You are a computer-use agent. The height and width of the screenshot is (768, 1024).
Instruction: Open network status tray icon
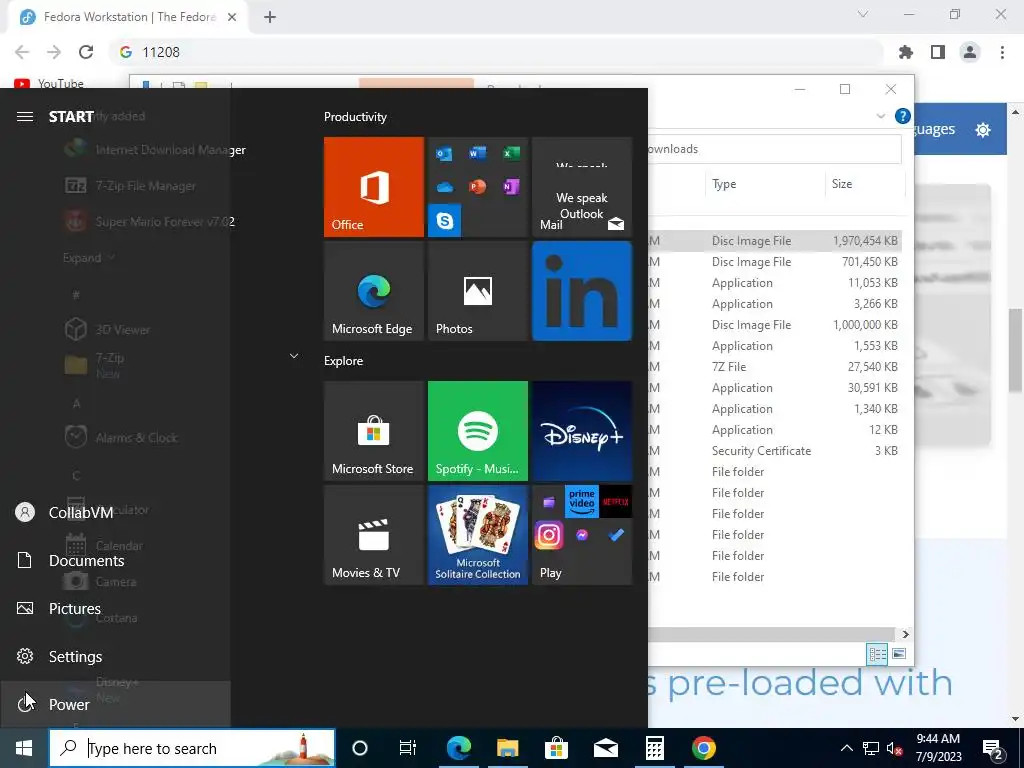871,748
